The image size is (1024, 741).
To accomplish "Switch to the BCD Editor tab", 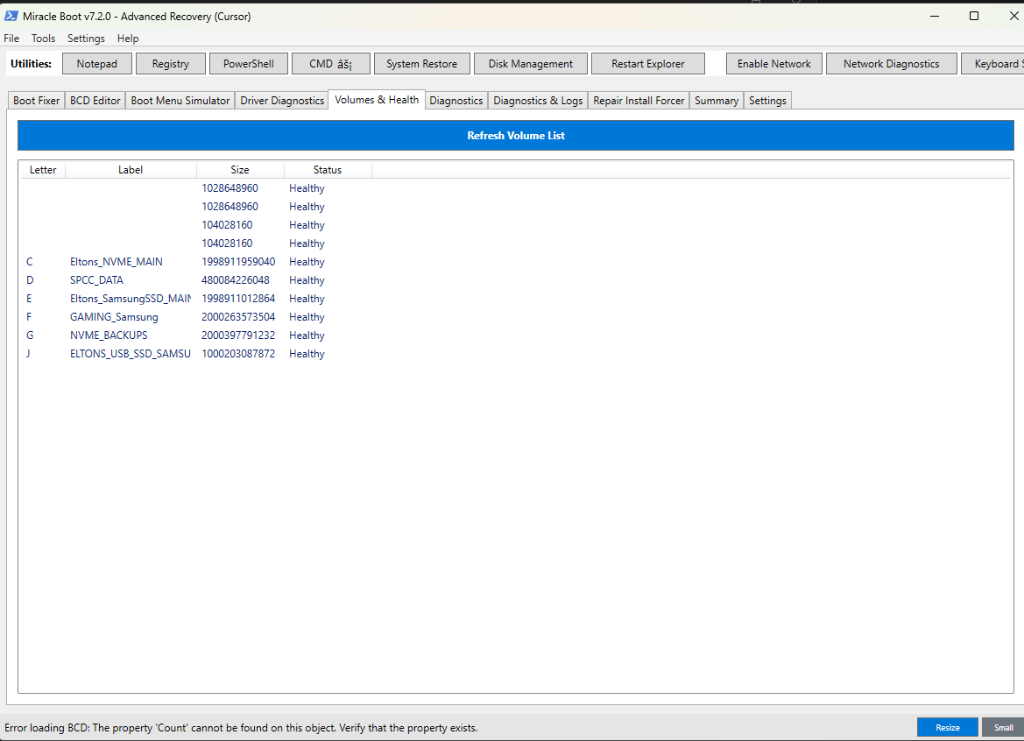I will pos(95,101).
